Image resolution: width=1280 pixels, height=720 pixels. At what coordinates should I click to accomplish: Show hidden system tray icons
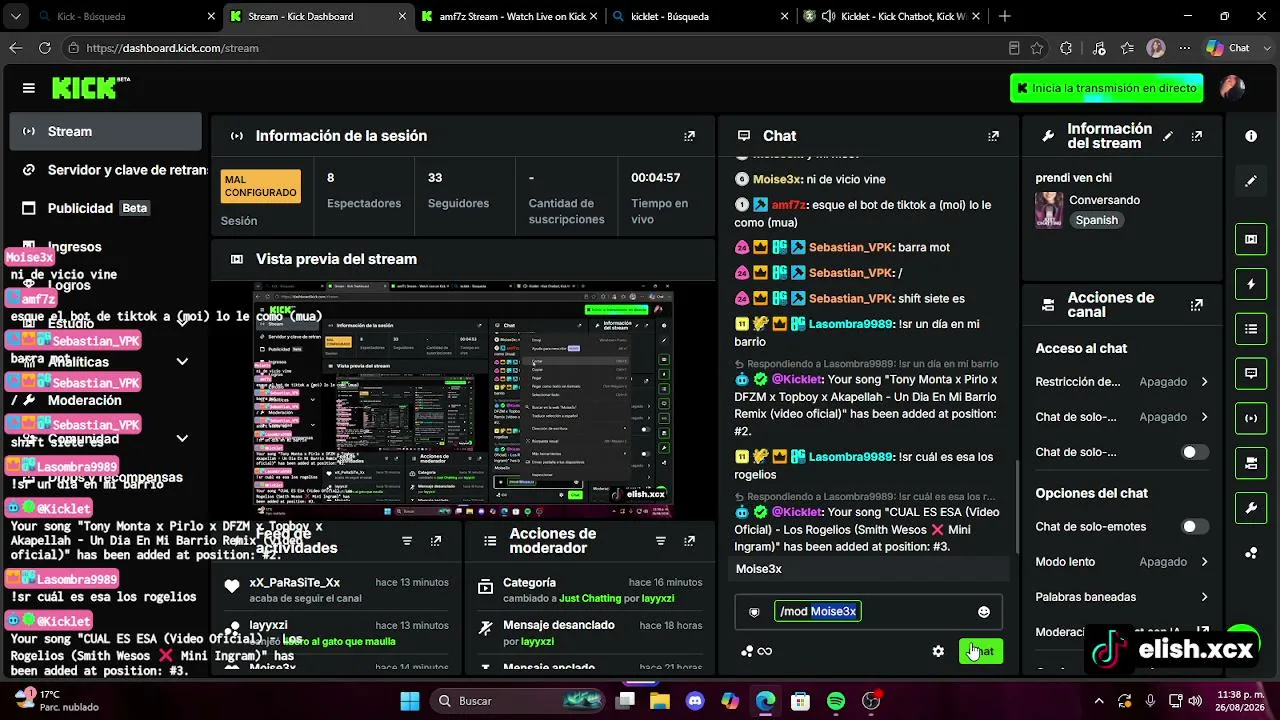click(x=1099, y=701)
